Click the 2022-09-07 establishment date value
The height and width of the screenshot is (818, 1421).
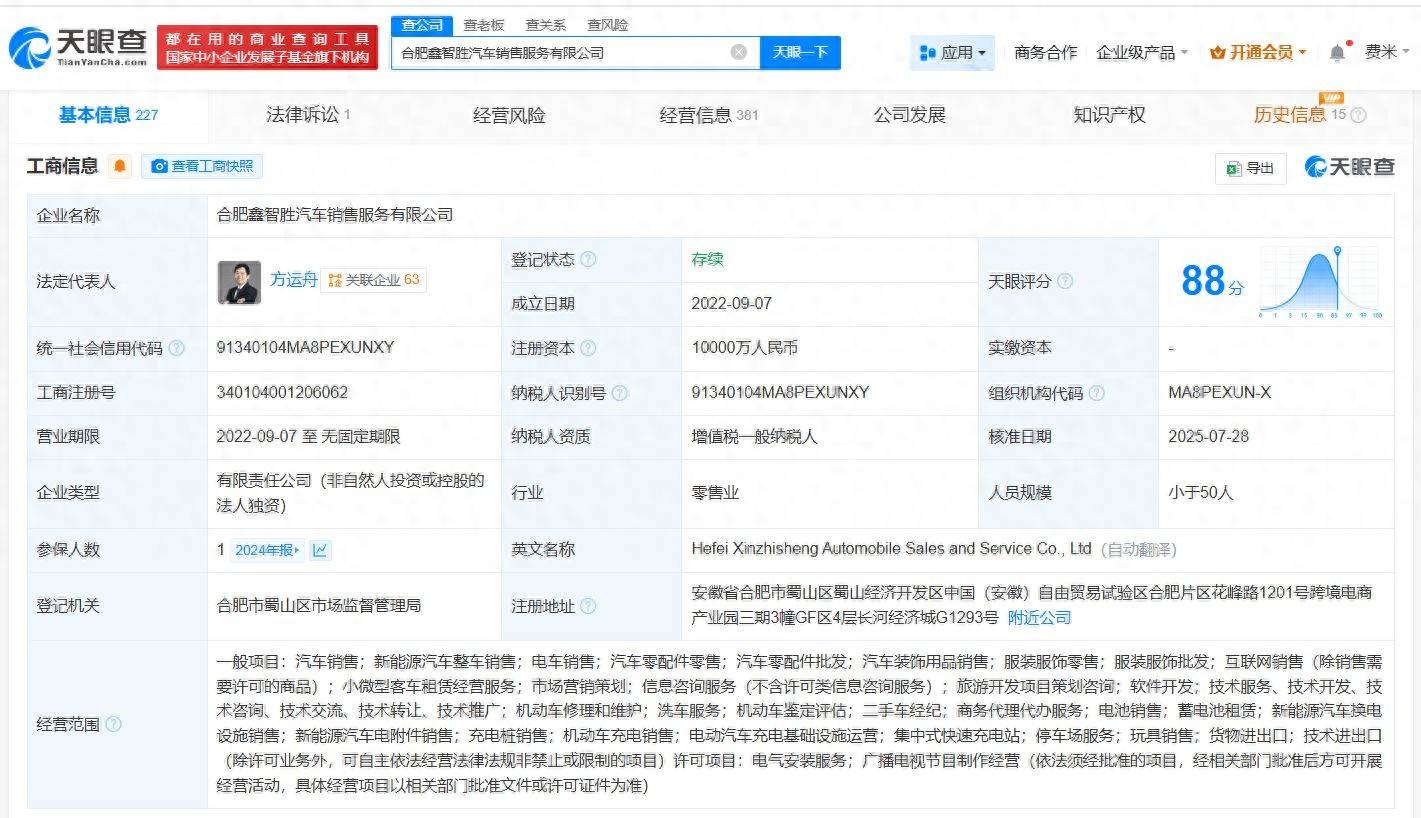(731, 304)
